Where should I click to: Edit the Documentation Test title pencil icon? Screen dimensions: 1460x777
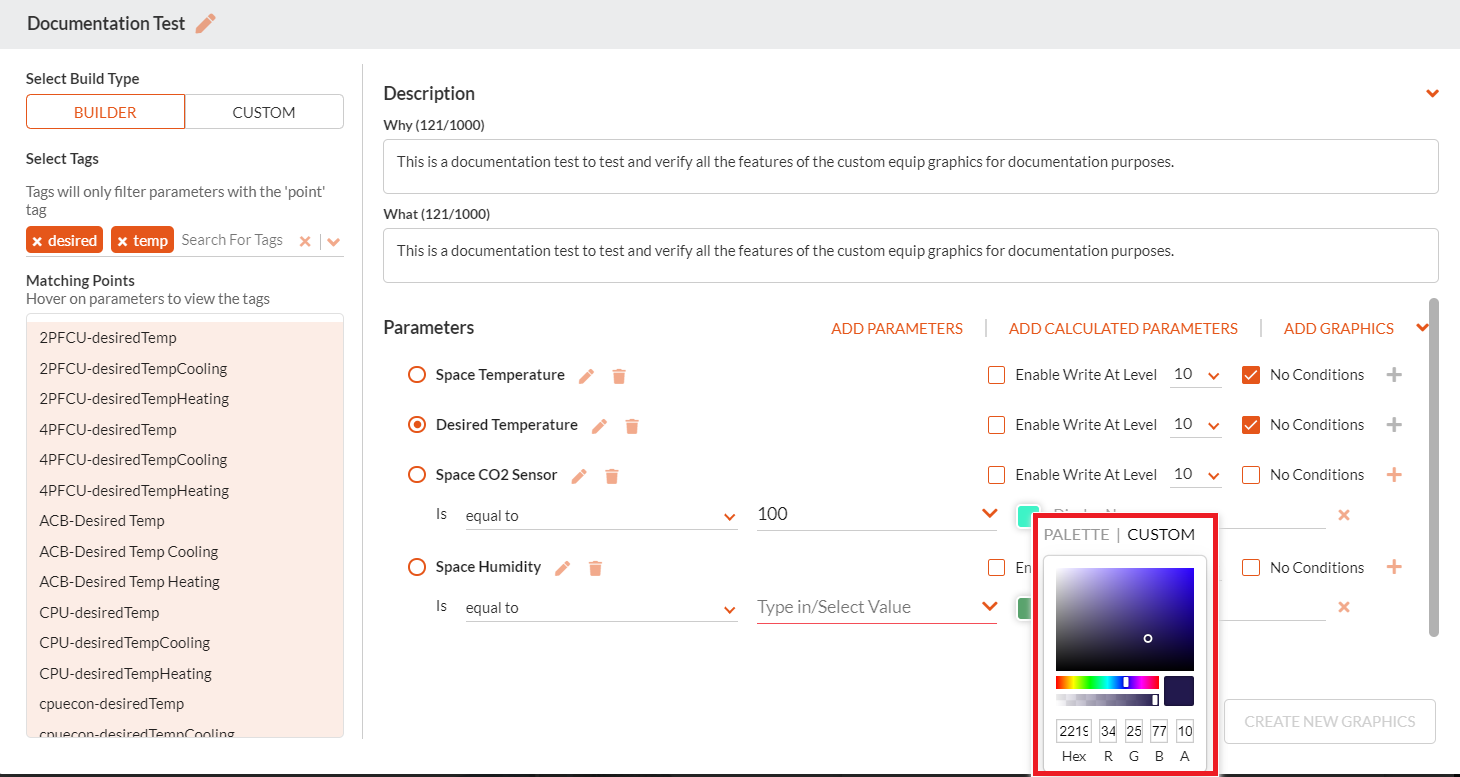(x=206, y=23)
